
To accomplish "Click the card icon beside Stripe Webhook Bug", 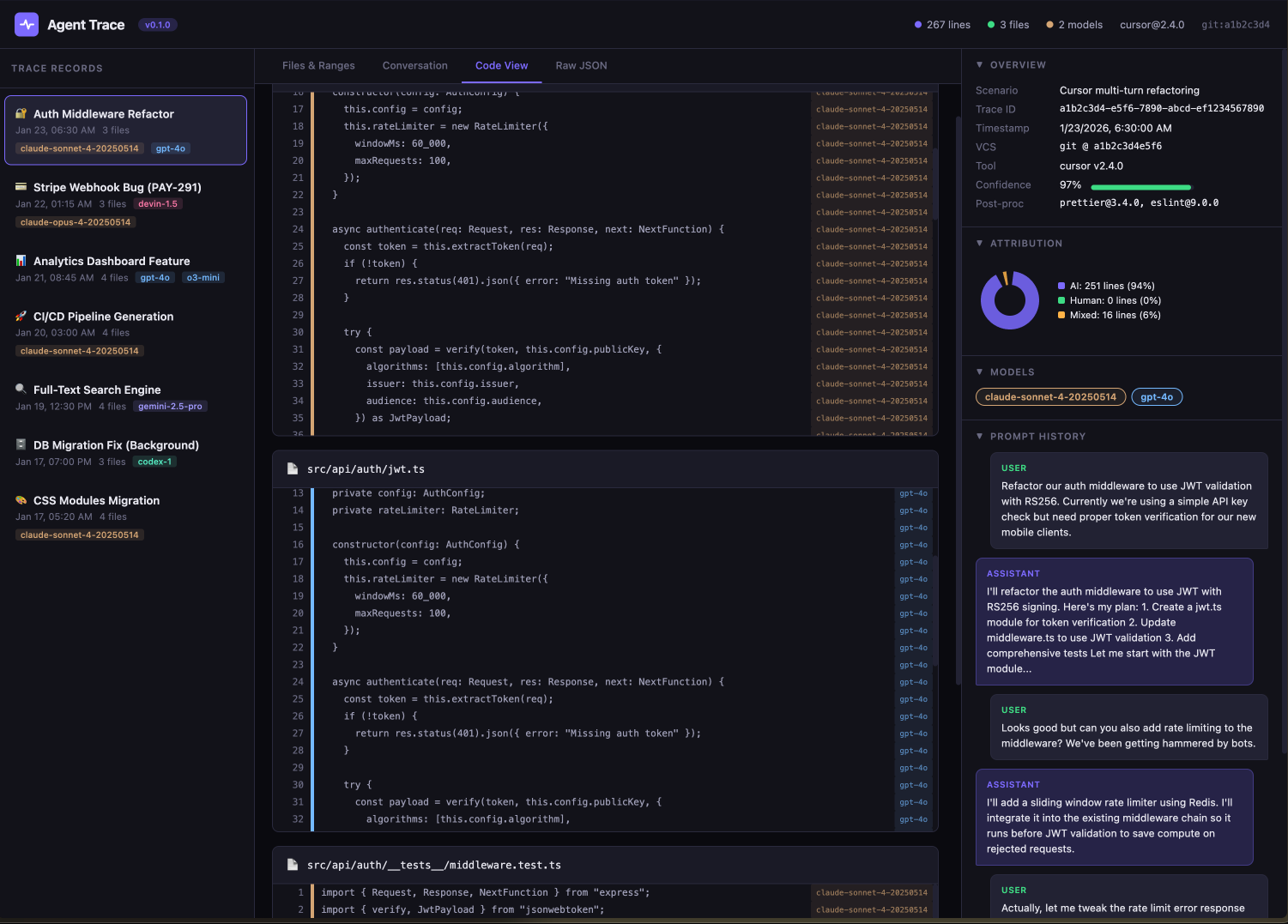I will point(21,187).
